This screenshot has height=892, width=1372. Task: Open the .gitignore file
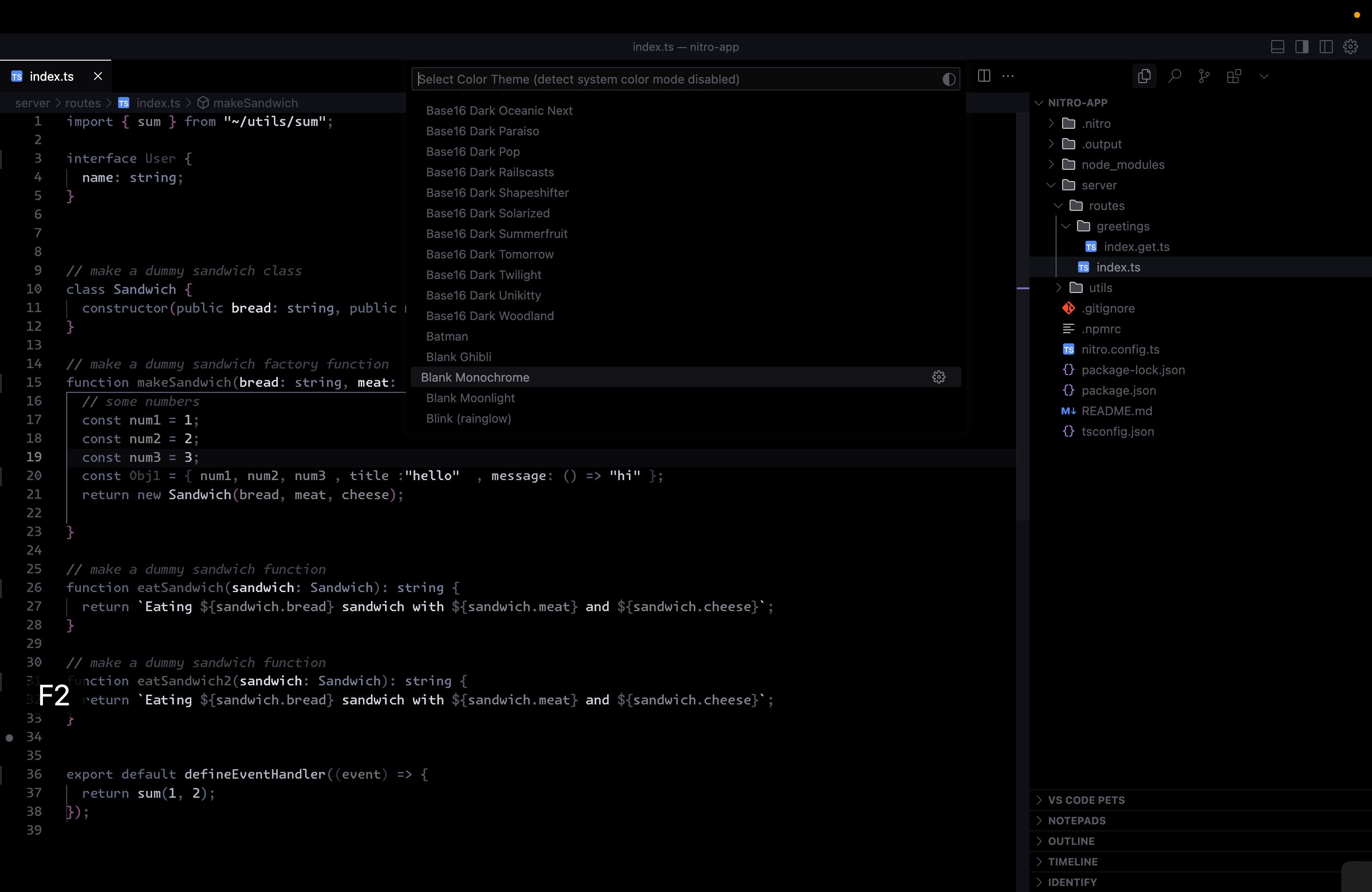[x=1200, y=308]
